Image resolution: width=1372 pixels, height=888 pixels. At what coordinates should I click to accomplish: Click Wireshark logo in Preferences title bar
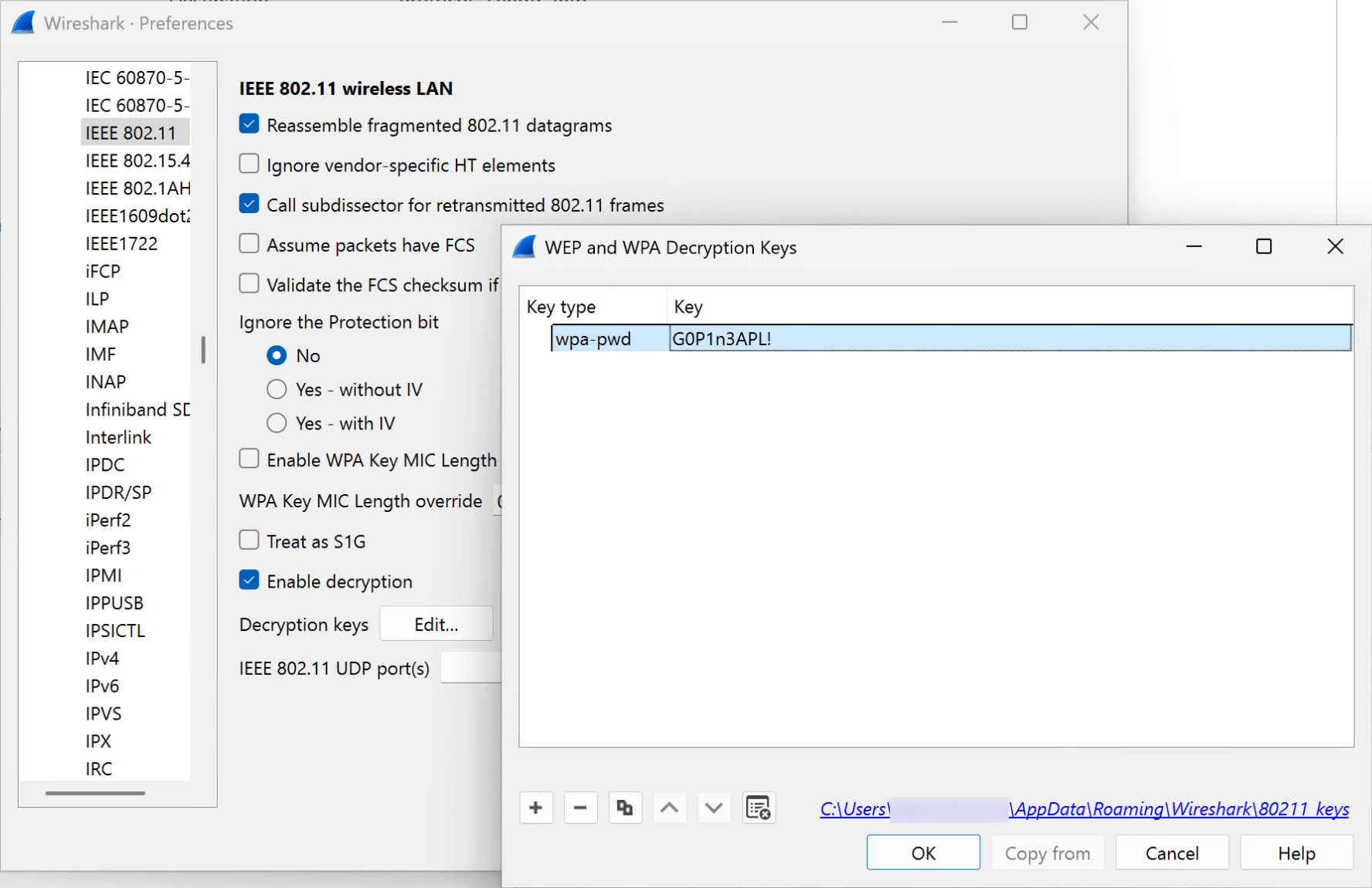[23, 22]
